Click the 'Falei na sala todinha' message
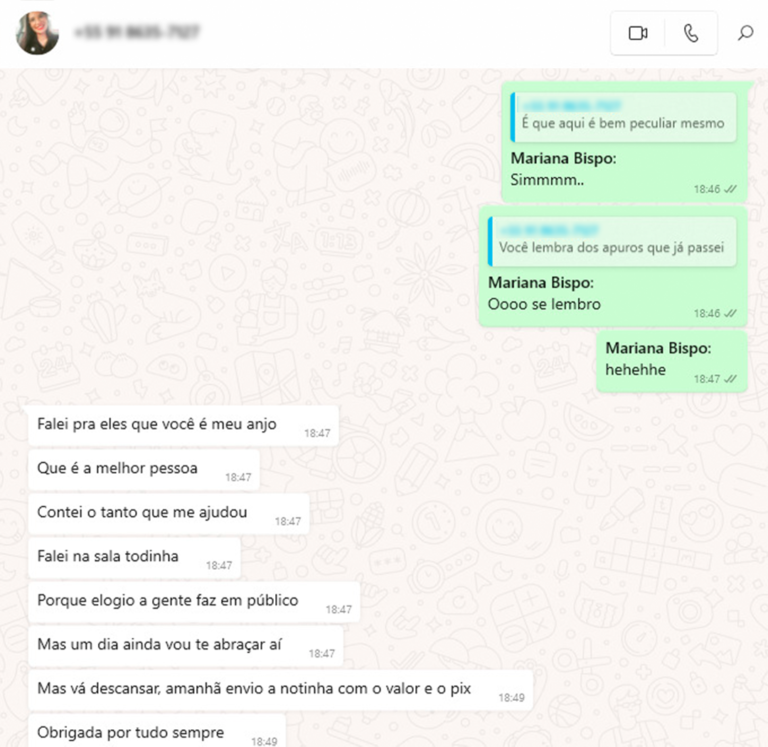 (135, 557)
